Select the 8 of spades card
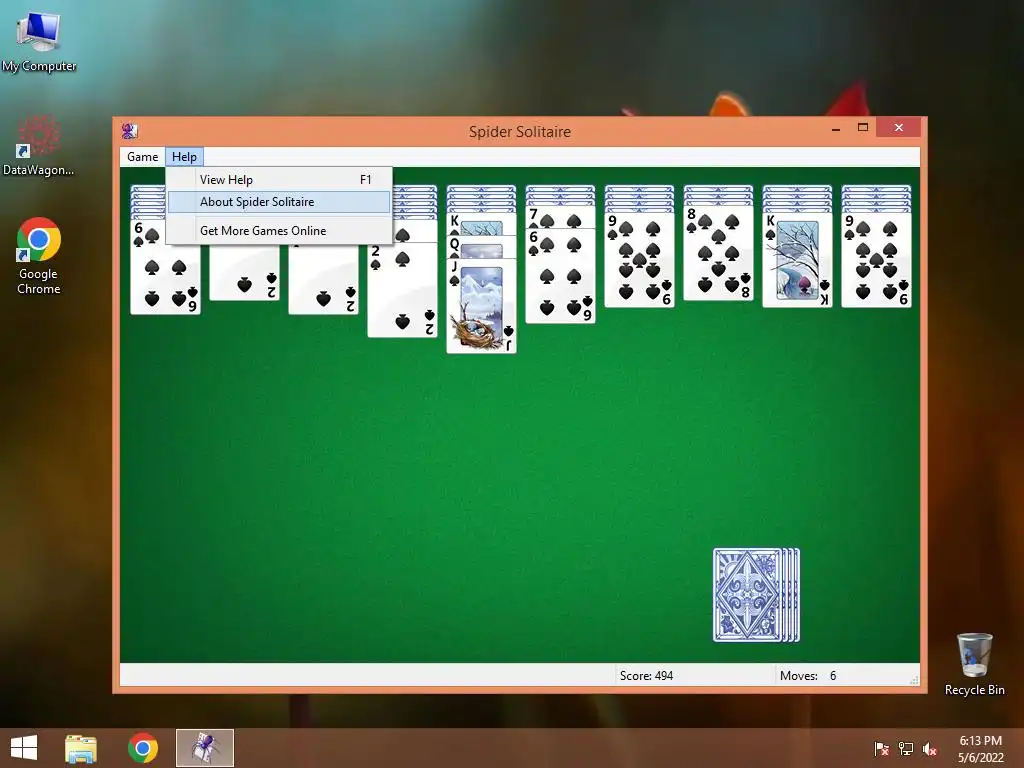The width and height of the screenshot is (1024, 768). click(x=718, y=253)
